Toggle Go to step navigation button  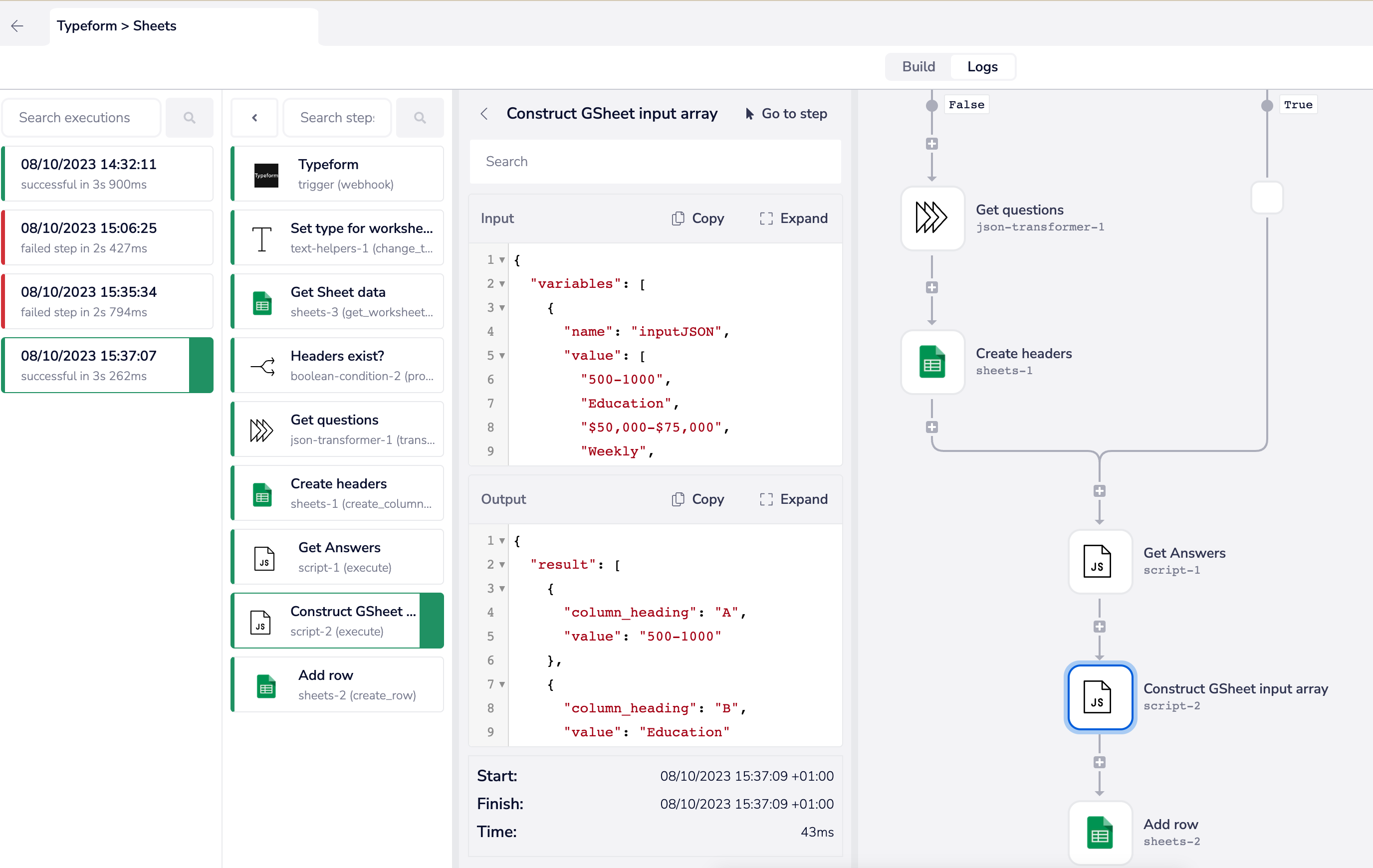click(x=785, y=113)
